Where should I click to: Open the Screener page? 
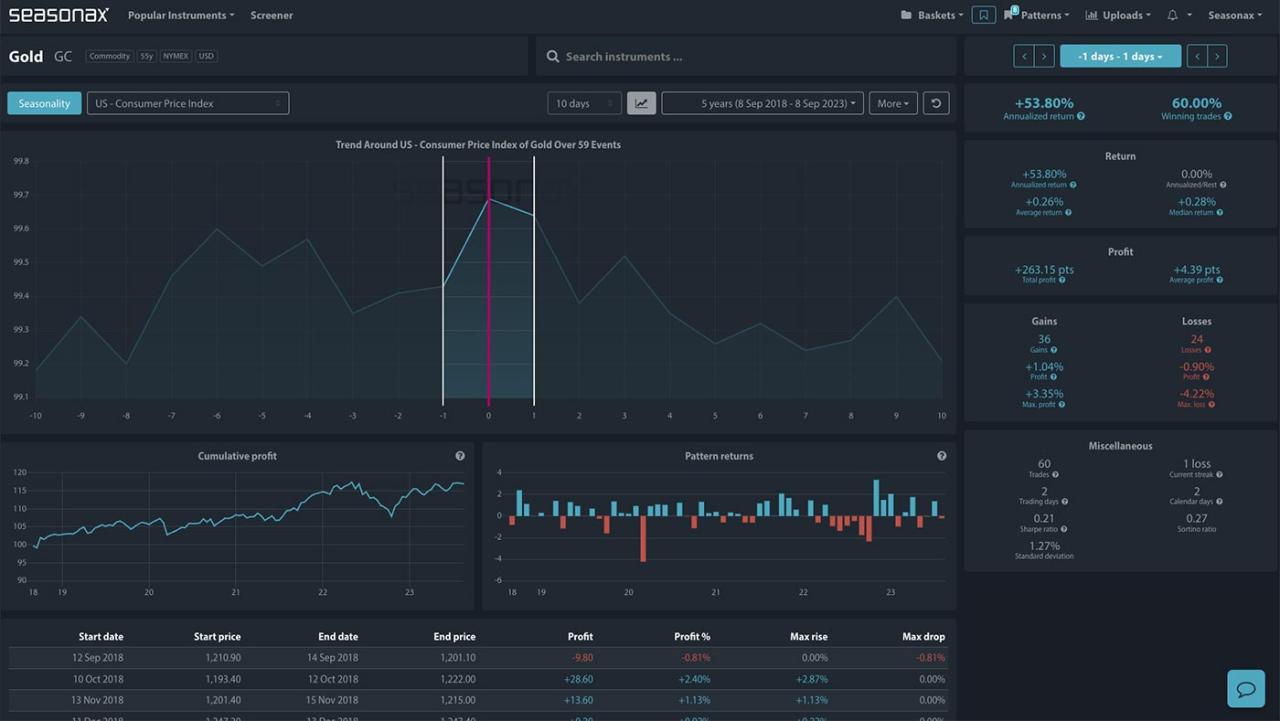coord(272,16)
